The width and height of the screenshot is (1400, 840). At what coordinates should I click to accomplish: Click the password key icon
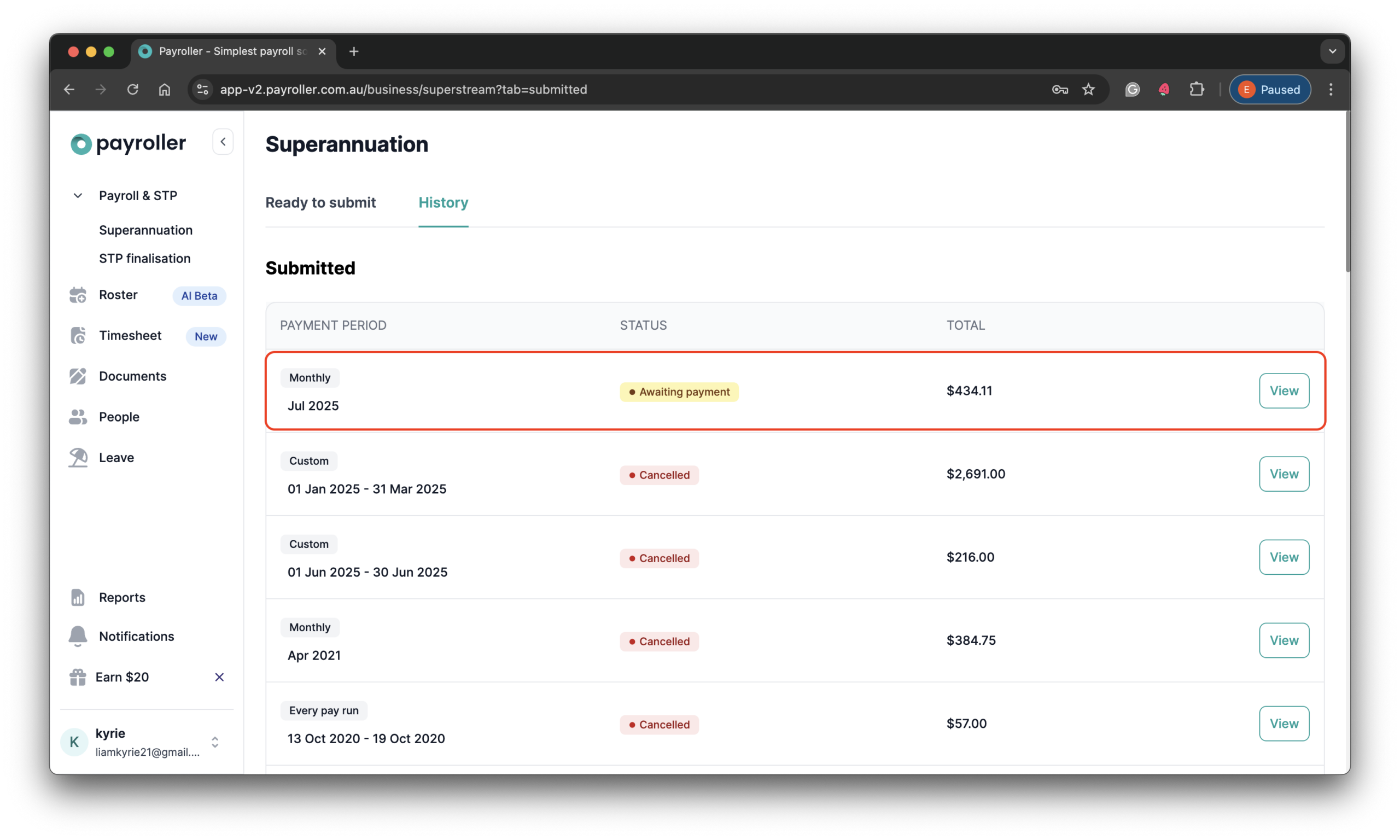(1059, 90)
